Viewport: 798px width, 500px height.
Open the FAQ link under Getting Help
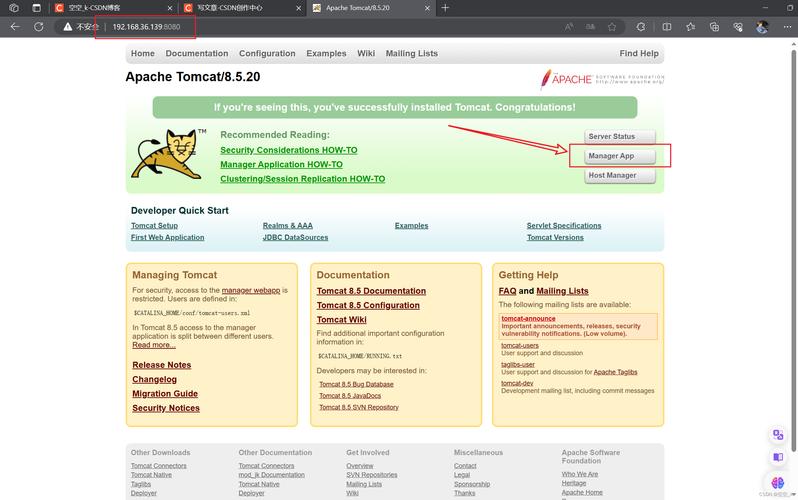click(x=507, y=291)
